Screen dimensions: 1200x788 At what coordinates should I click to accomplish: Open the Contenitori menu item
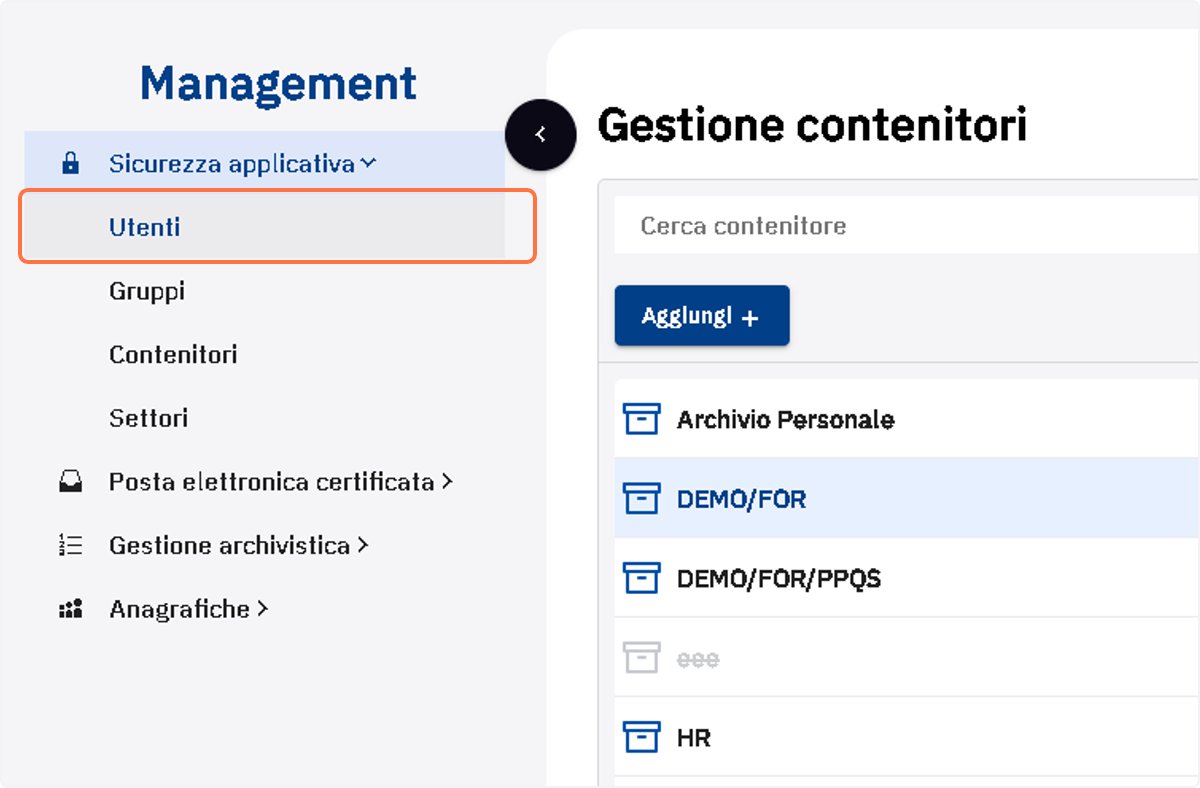pyautogui.click(x=173, y=354)
